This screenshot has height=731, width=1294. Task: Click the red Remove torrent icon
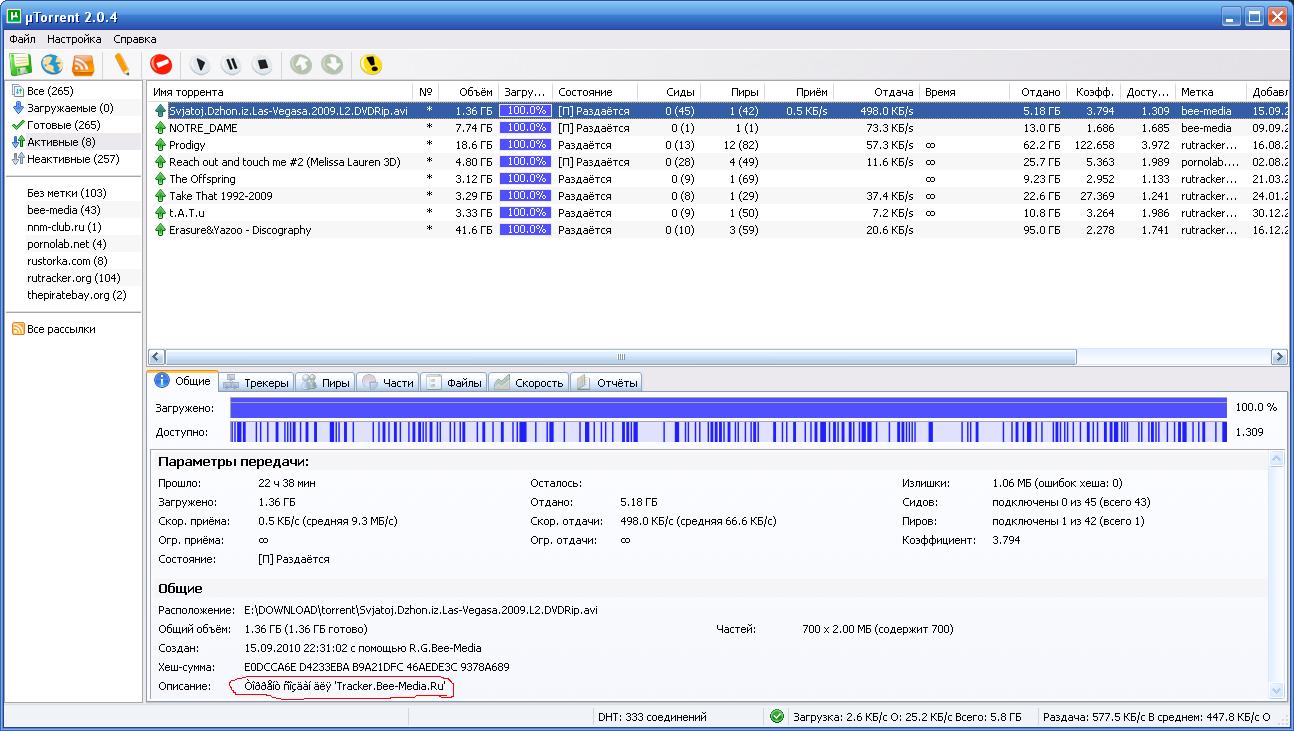pos(161,65)
